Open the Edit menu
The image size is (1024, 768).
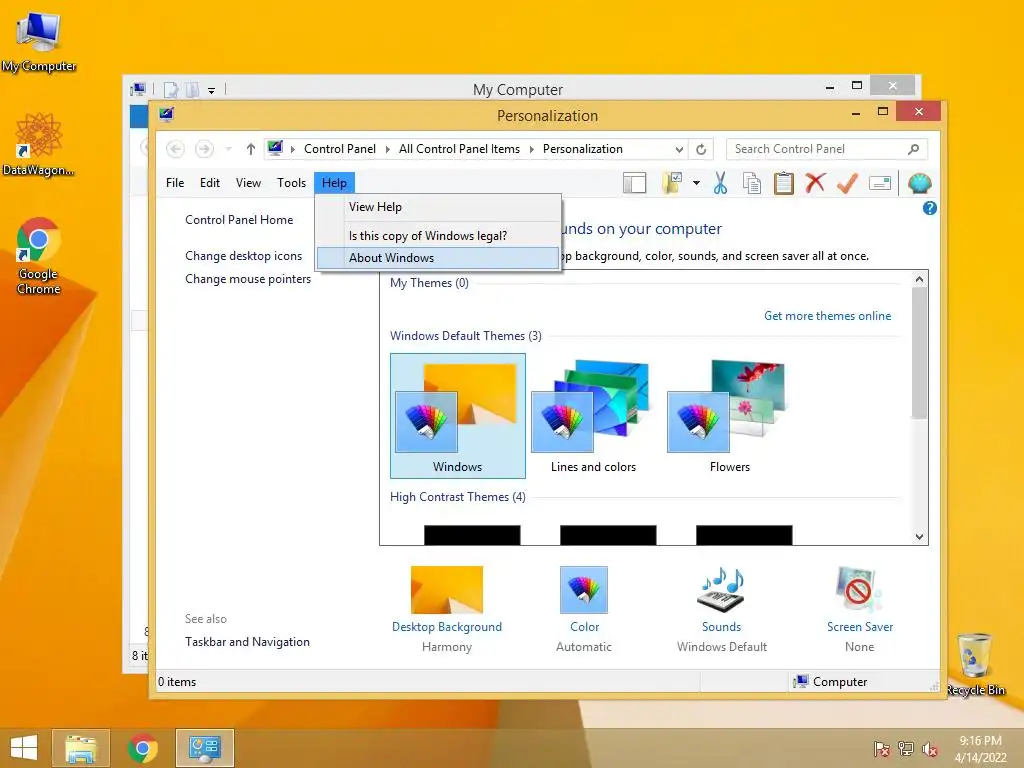coord(210,183)
